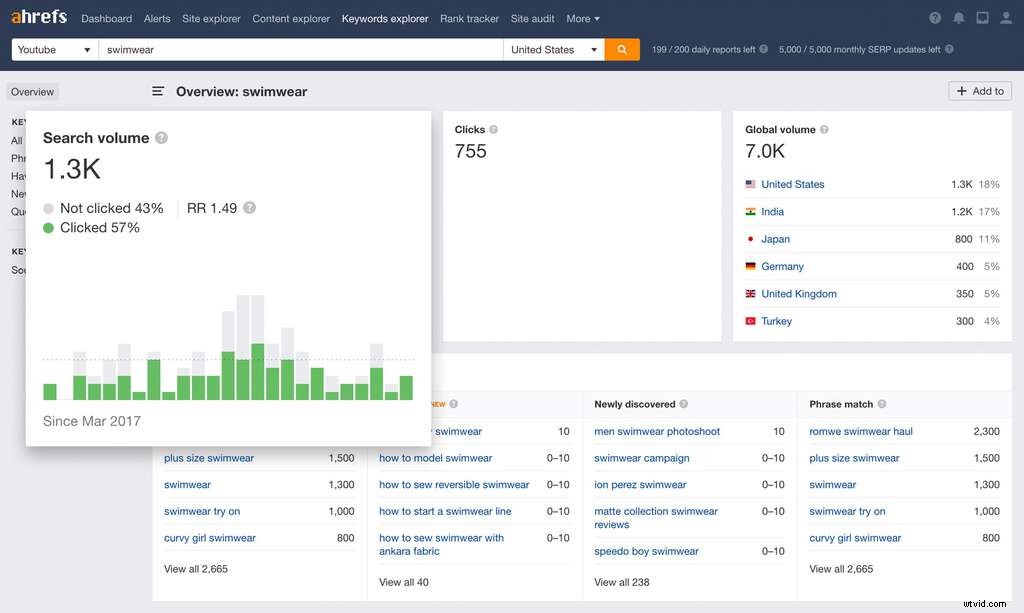Click the Add to button
The image size is (1024, 613).
pyautogui.click(x=979, y=91)
